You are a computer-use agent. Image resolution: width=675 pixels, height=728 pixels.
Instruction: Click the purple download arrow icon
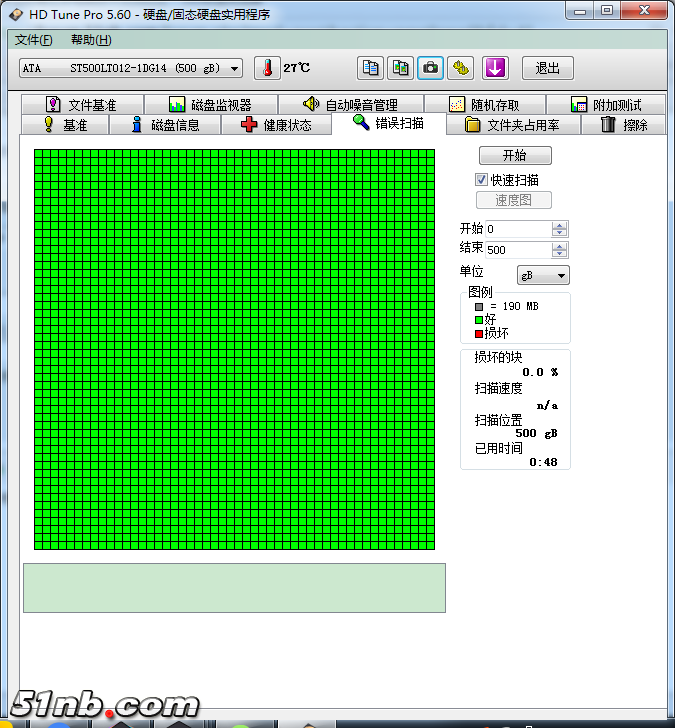[495, 68]
